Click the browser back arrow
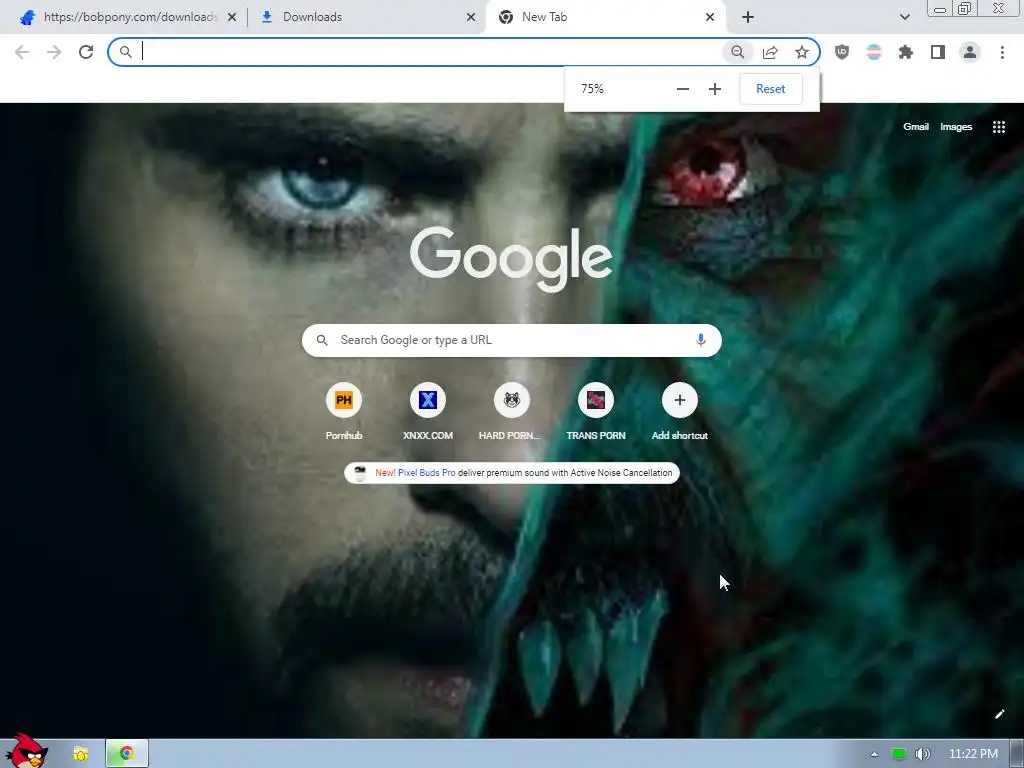 click(x=22, y=52)
